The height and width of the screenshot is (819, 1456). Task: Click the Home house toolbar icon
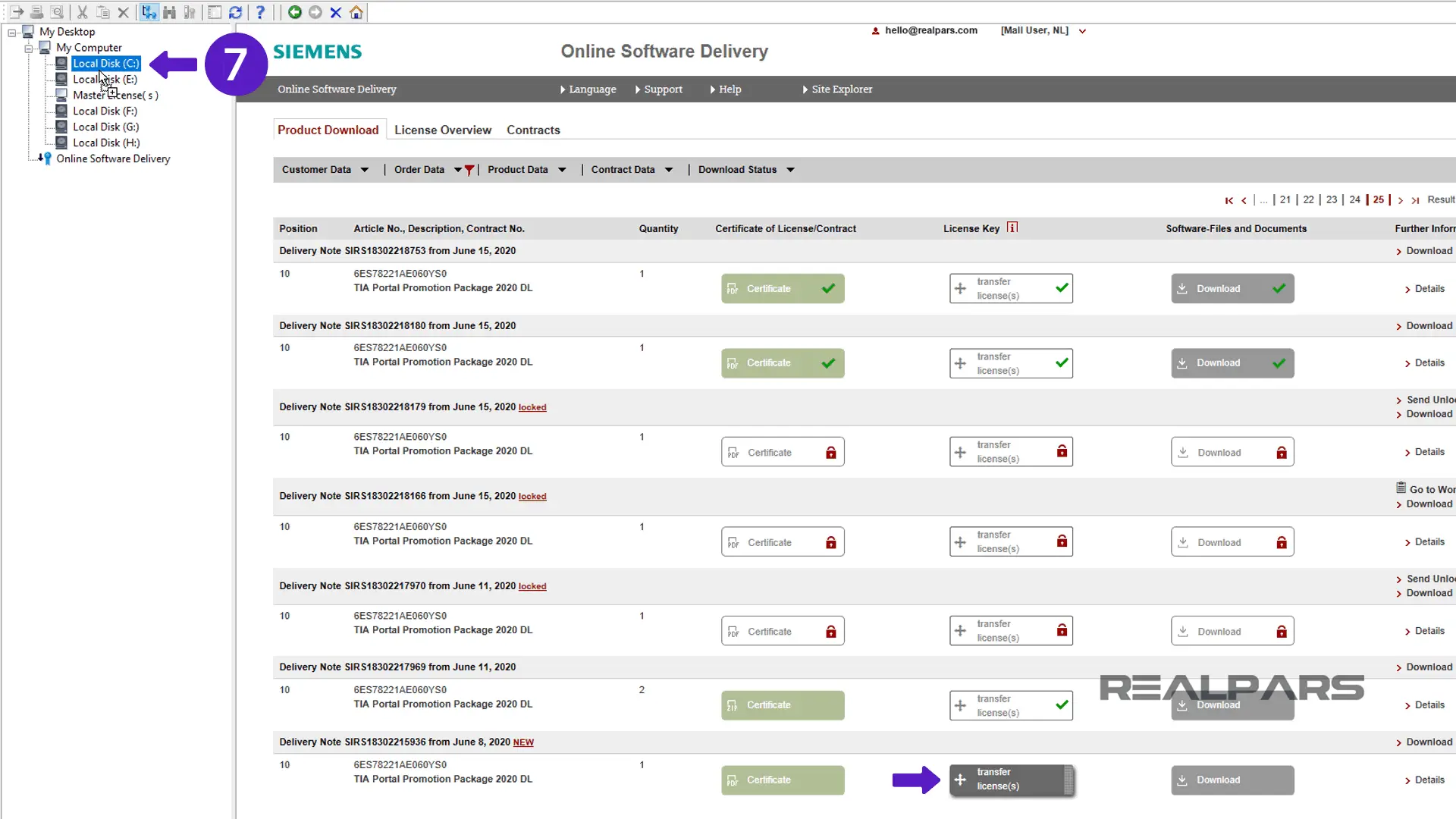tap(356, 12)
